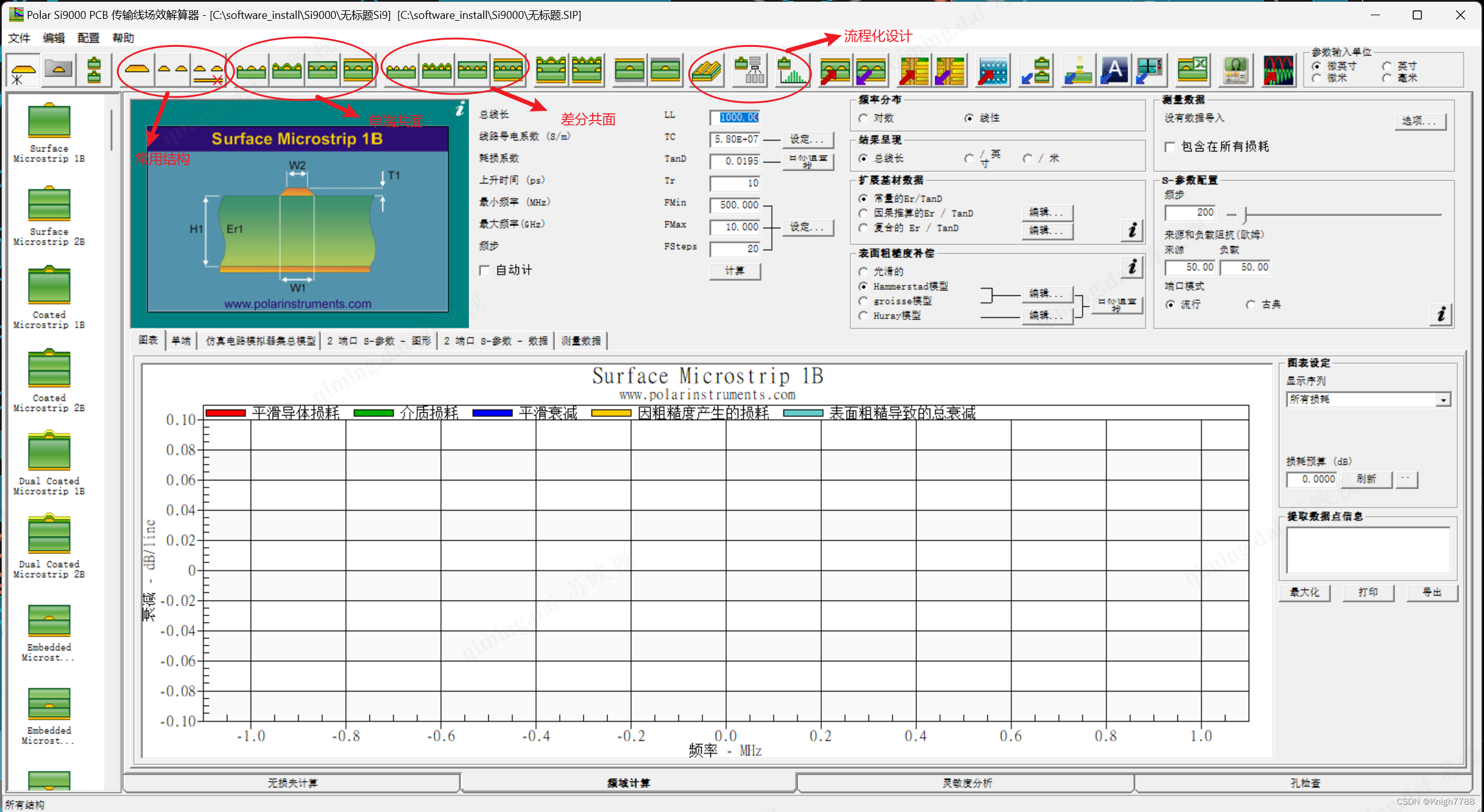Expand the 显示序列 所有损耗 dropdown

[x=1443, y=400]
